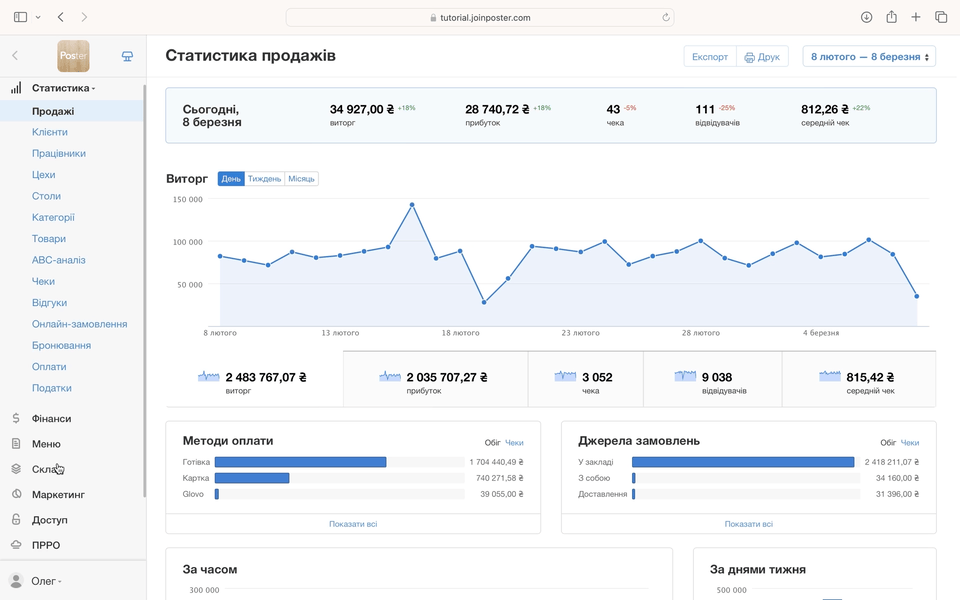Image resolution: width=960 pixels, height=600 pixels.
Task: Open the Олег user account menu
Action: click(x=44, y=581)
